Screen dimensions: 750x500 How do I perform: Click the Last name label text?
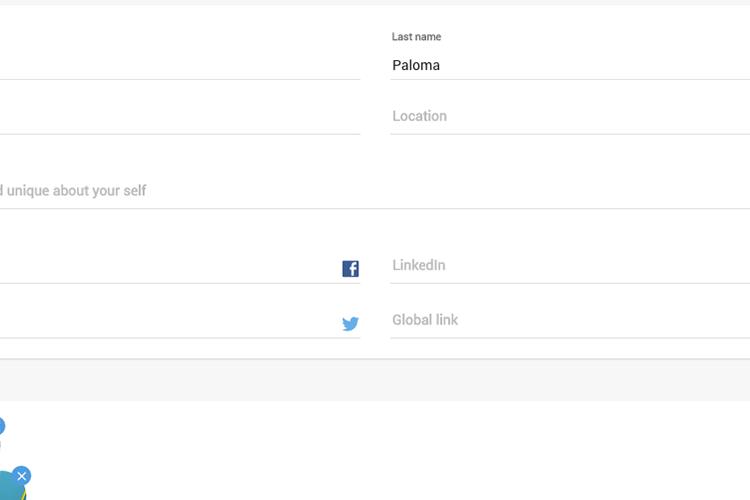(x=416, y=37)
